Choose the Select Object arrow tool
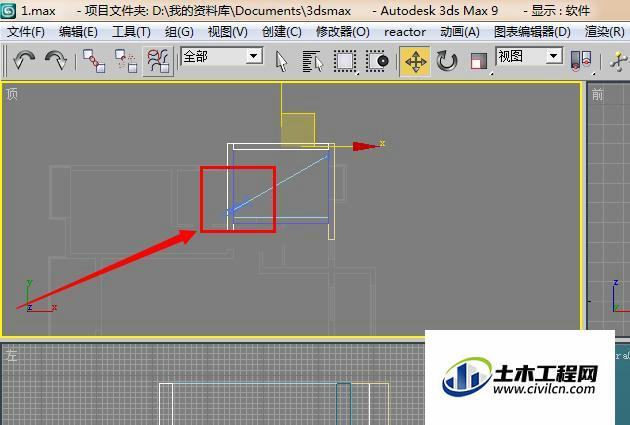 coord(282,61)
